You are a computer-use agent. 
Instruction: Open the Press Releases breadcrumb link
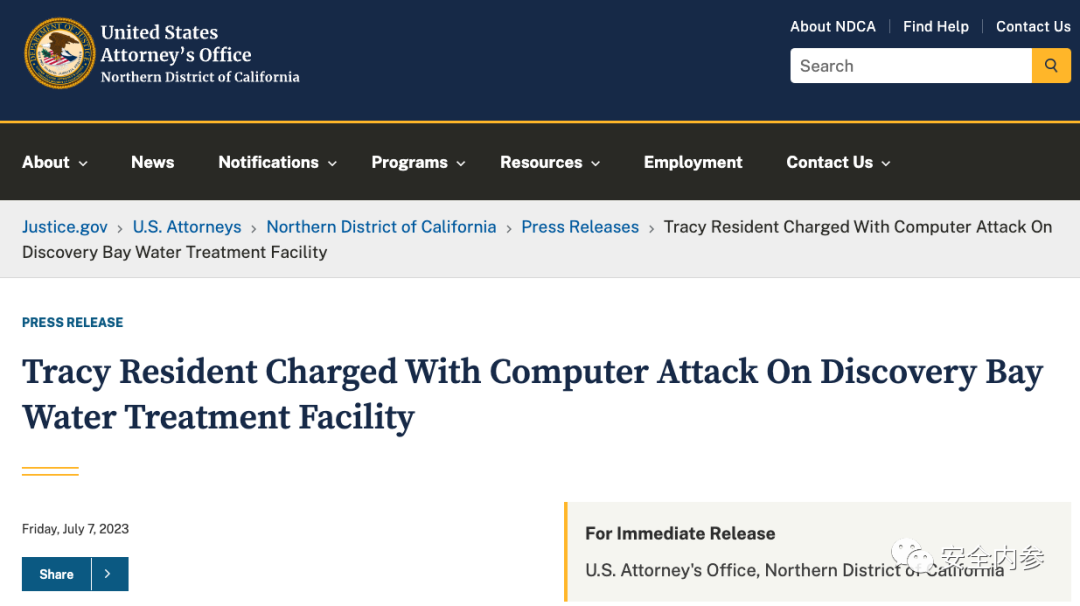pyautogui.click(x=580, y=227)
